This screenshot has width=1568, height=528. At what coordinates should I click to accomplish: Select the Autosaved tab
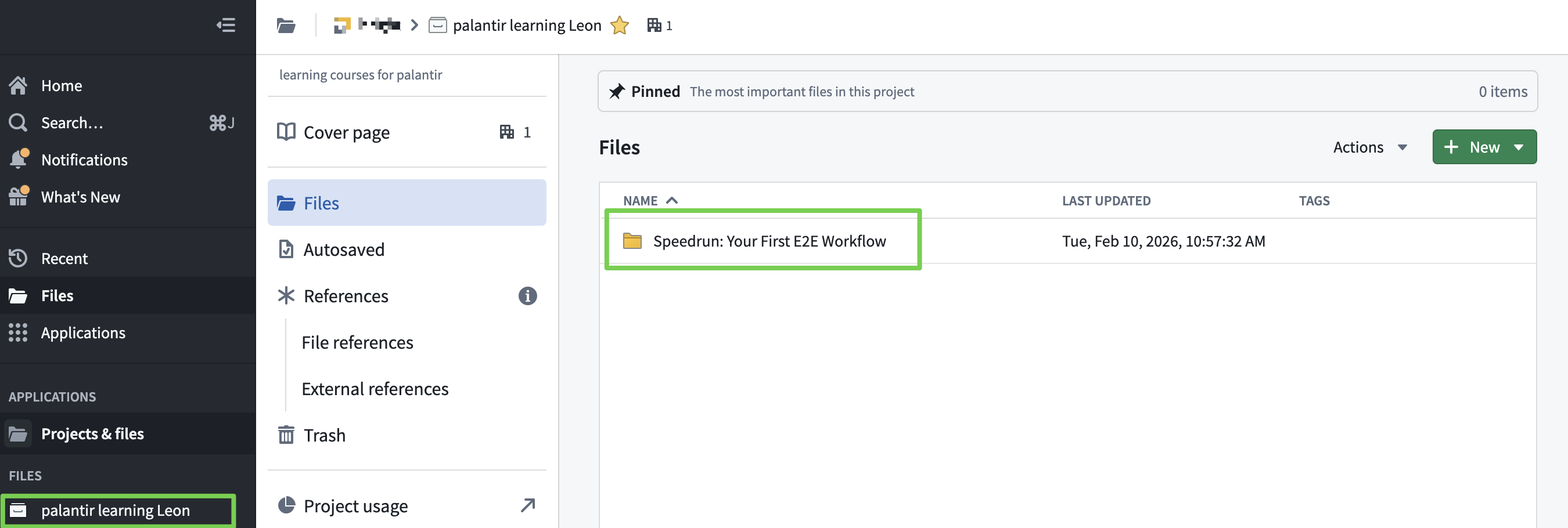[x=343, y=249]
